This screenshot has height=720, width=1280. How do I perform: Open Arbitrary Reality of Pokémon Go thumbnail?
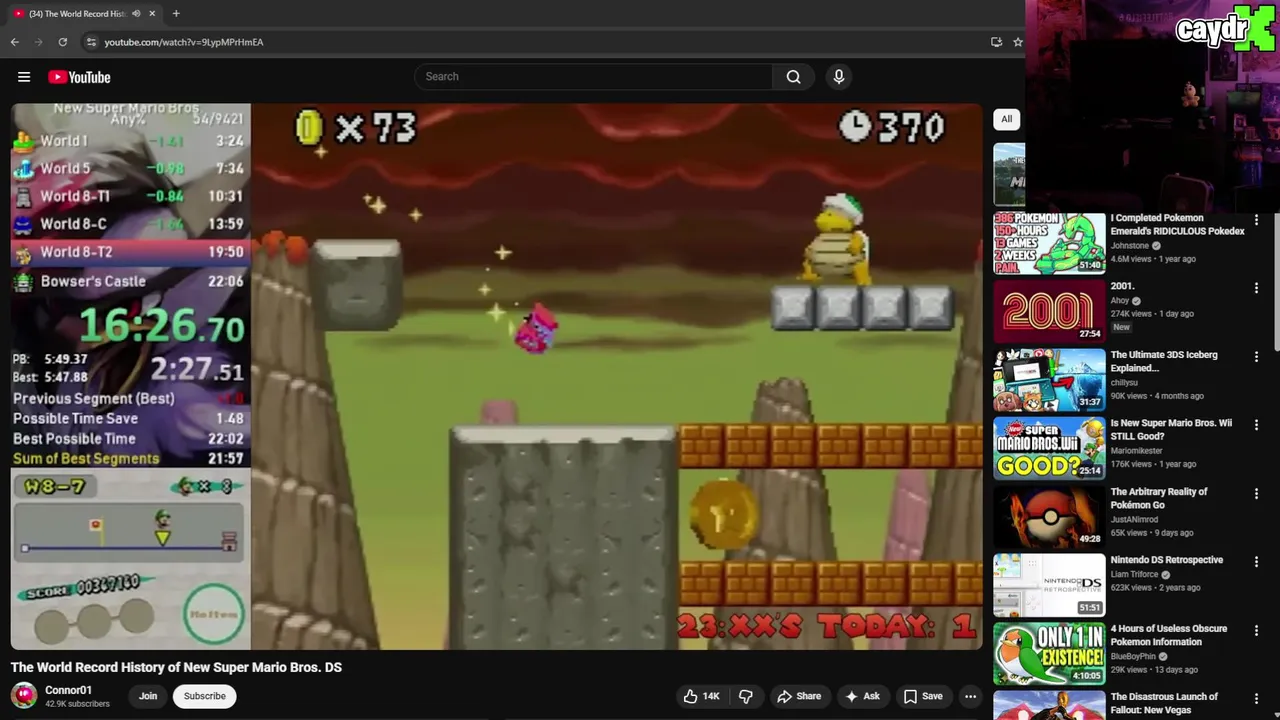(x=1049, y=517)
